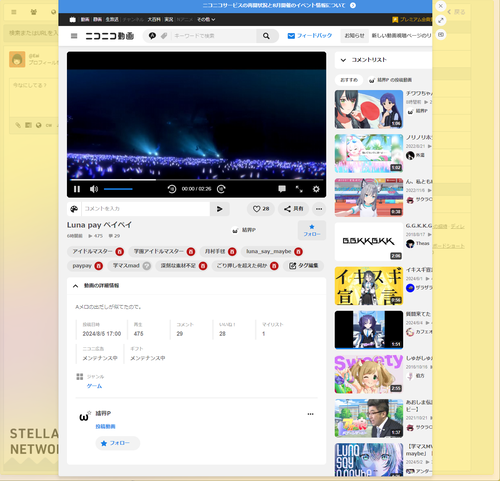Open the uploader name beside the video title

pos(249,230)
